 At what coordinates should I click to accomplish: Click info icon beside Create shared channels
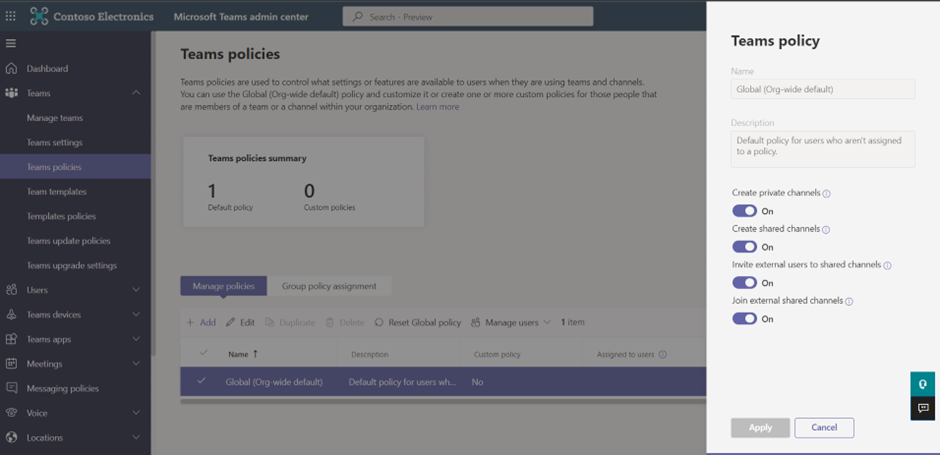point(825,230)
